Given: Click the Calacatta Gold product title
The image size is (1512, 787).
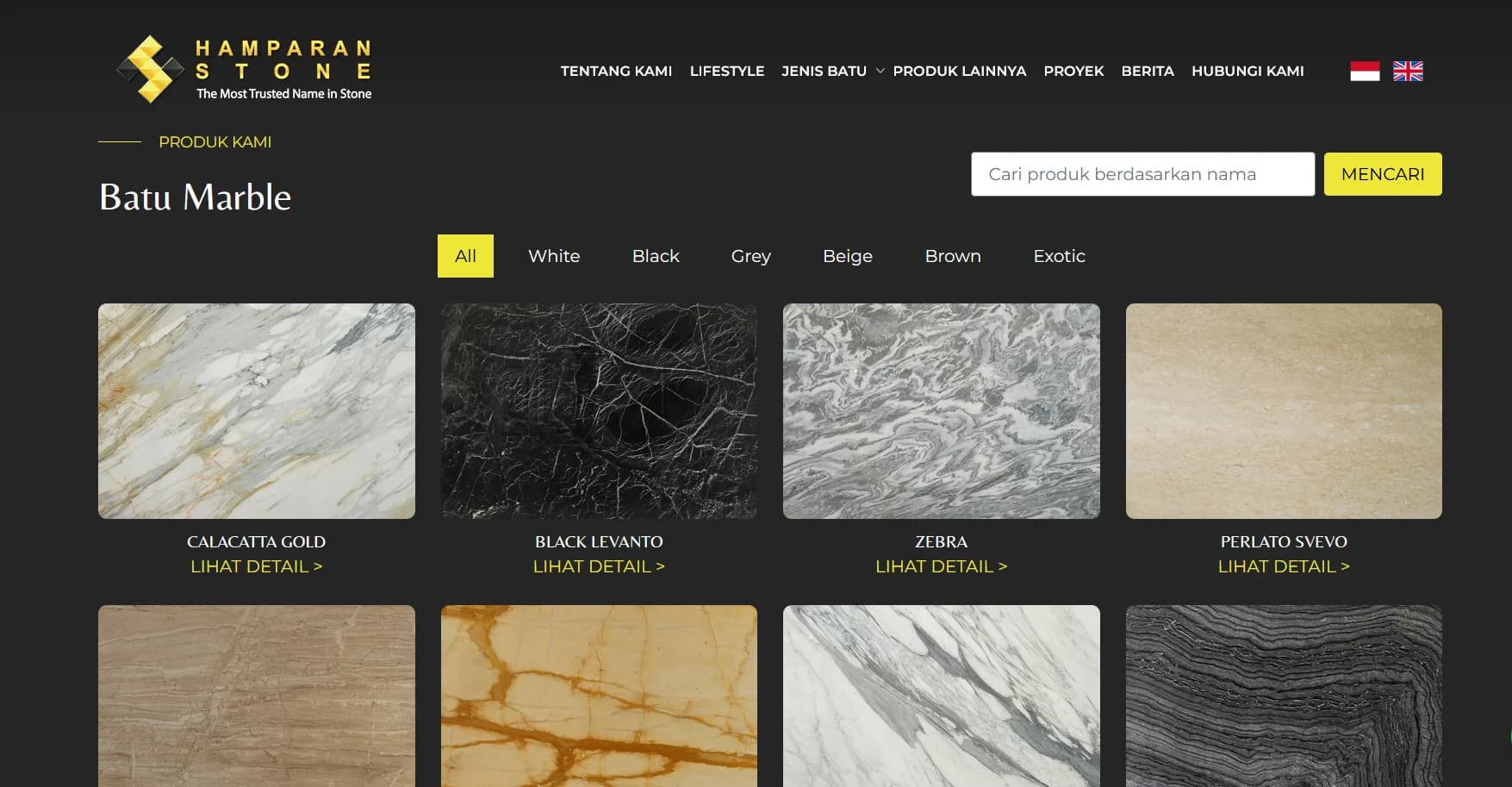Looking at the screenshot, I should (257, 542).
